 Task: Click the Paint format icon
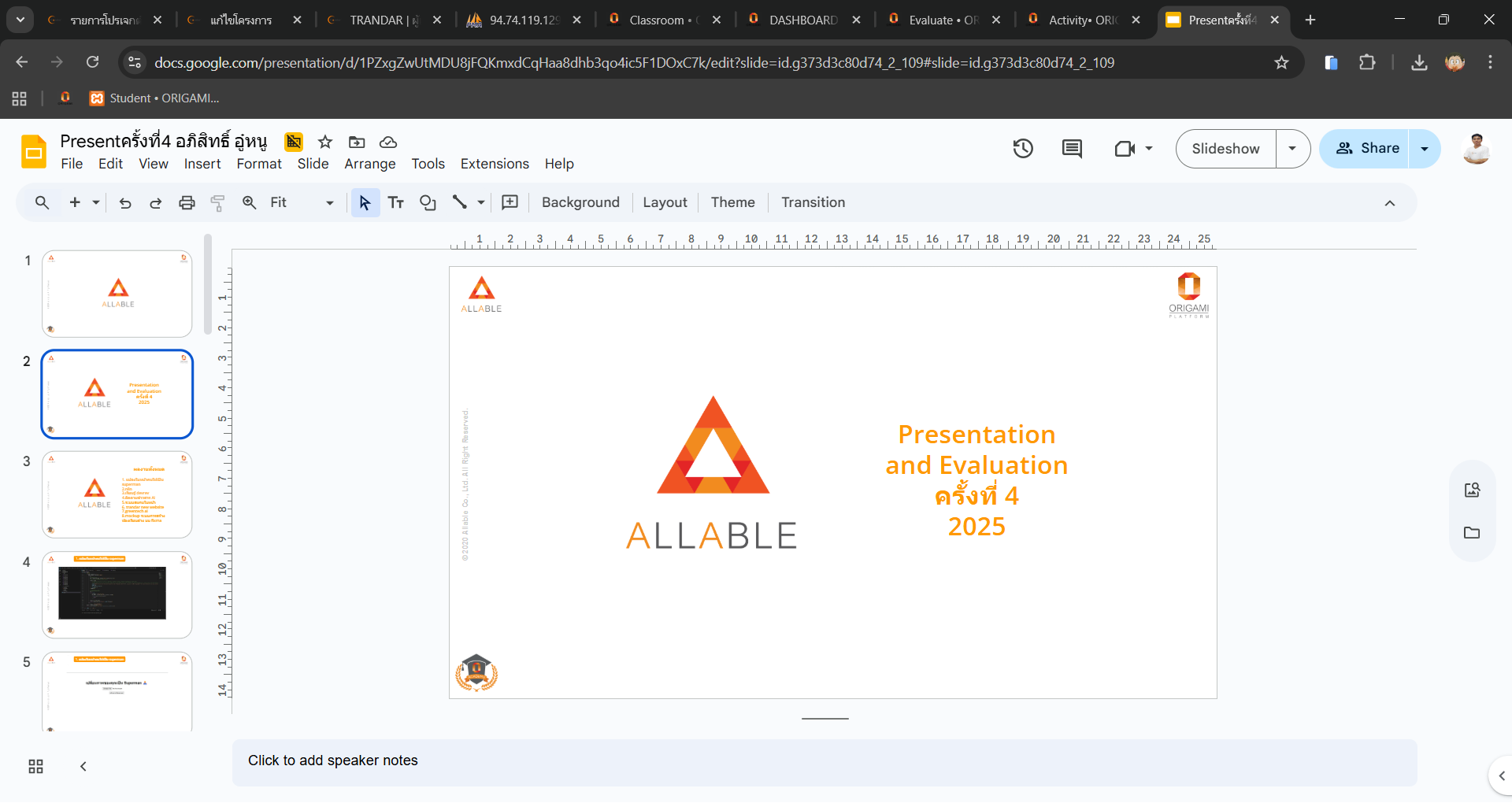218,202
